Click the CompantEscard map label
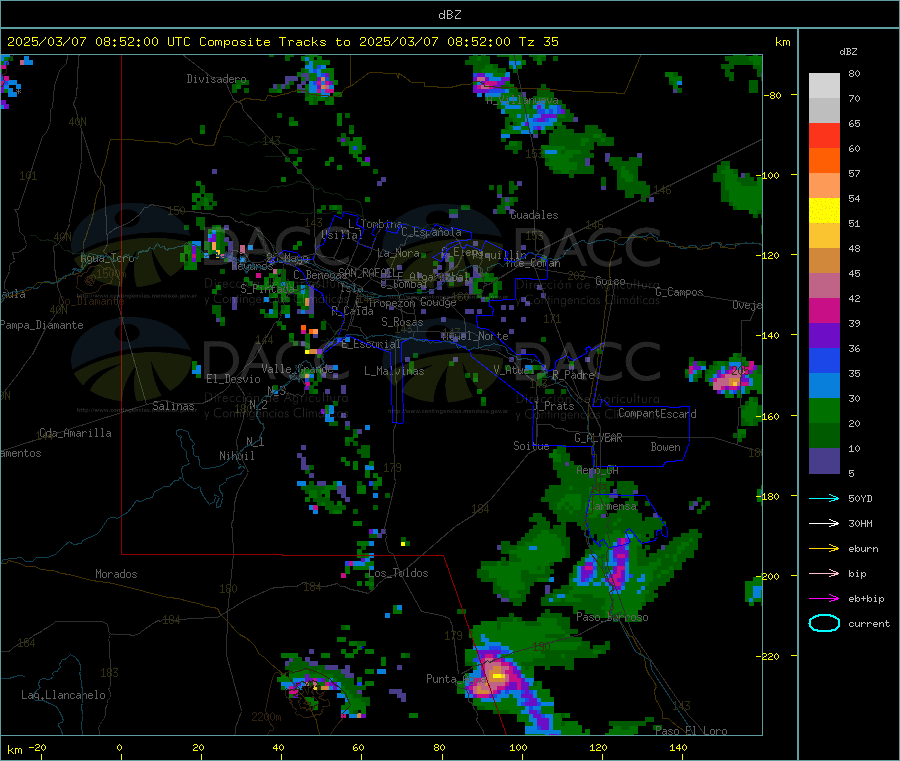 tap(657, 414)
